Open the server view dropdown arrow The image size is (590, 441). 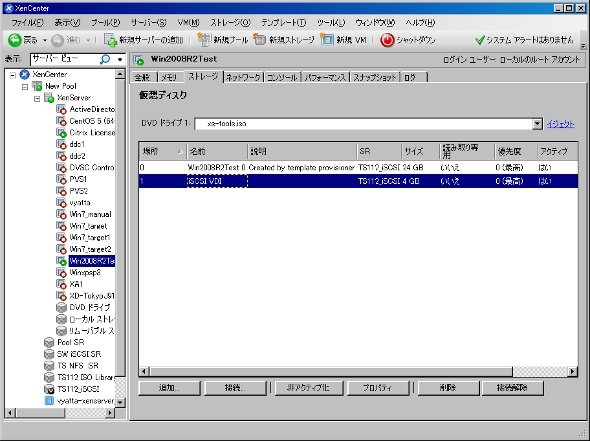pyautogui.click(x=120, y=59)
